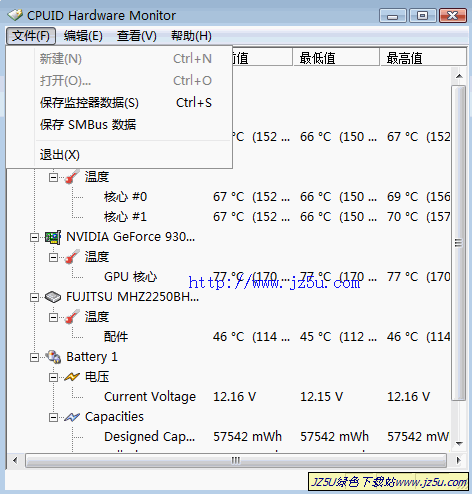Click the thermometer icon under FUJITSU drive
This screenshot has width=472, height=494.
click(72, 317)
